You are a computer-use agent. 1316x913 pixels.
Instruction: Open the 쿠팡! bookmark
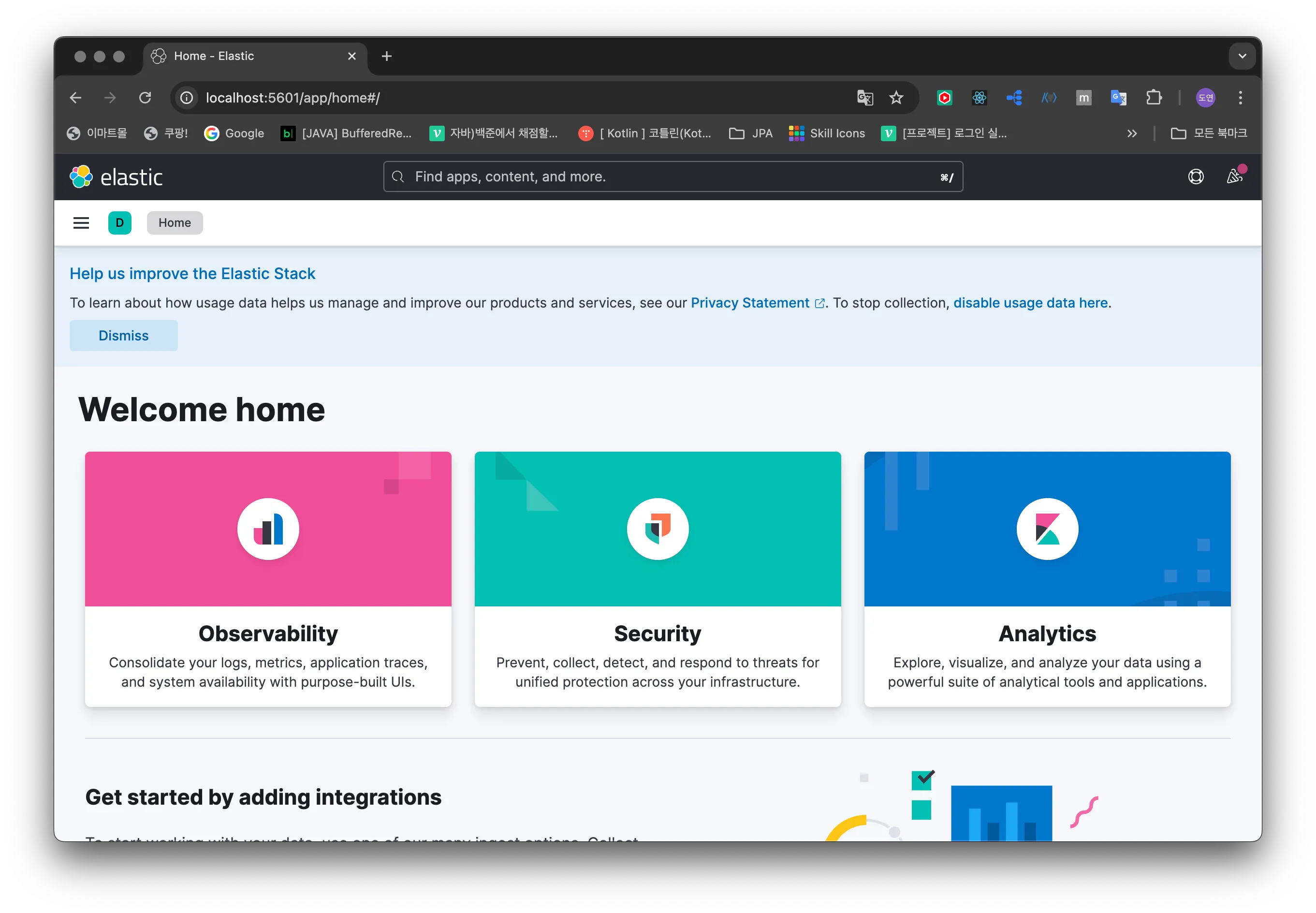pos(166,133)
